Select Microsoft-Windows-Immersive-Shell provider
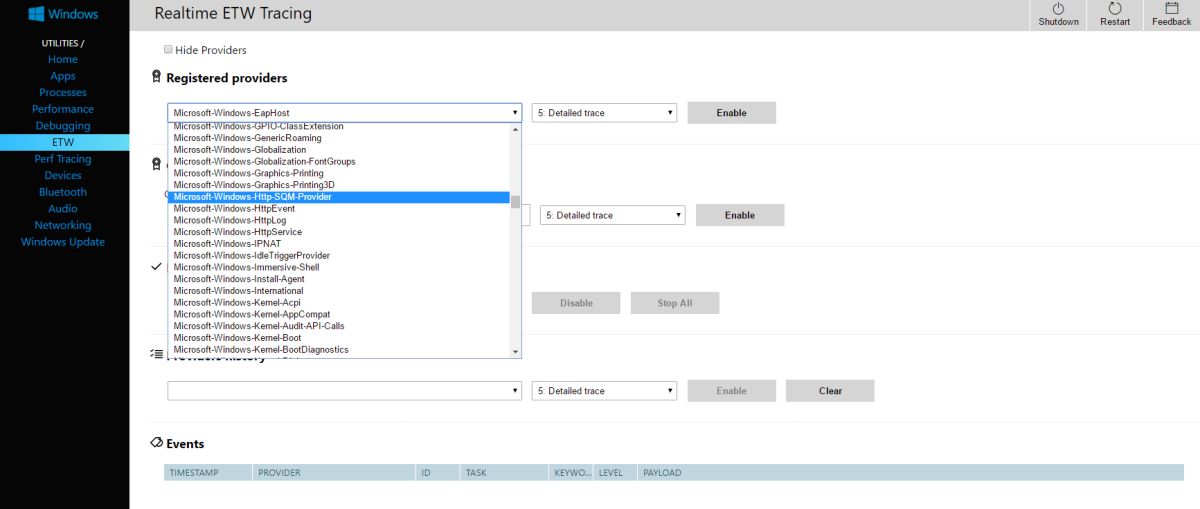 pos(339,267)
